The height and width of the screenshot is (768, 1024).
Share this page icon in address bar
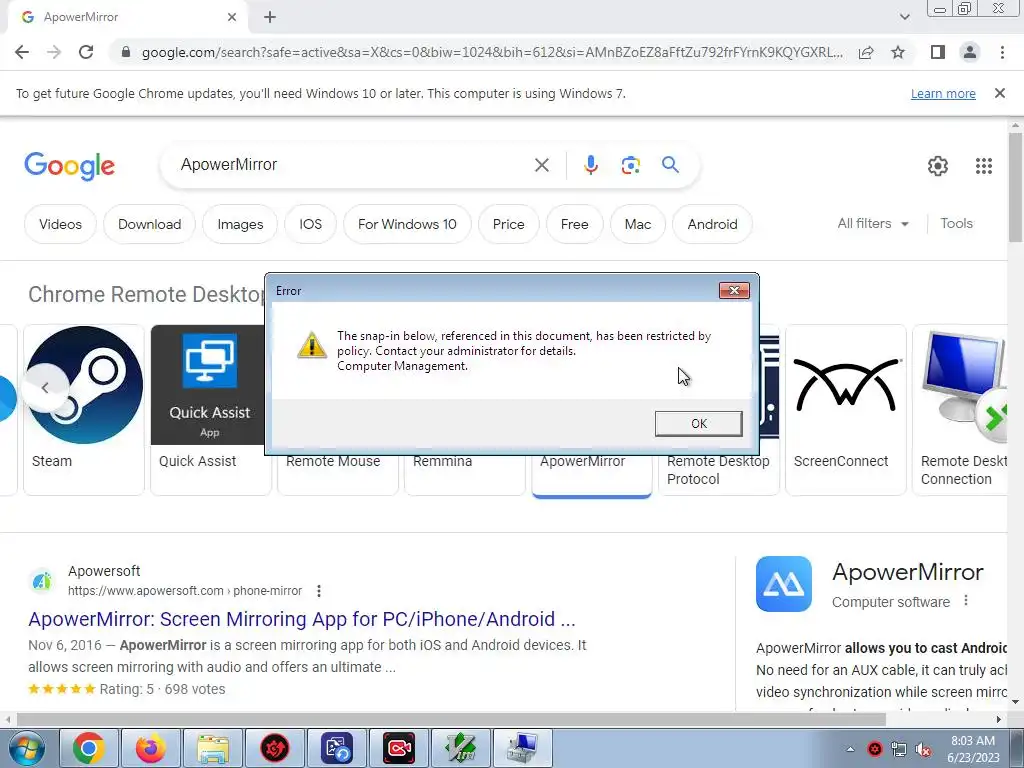[866, 52]
